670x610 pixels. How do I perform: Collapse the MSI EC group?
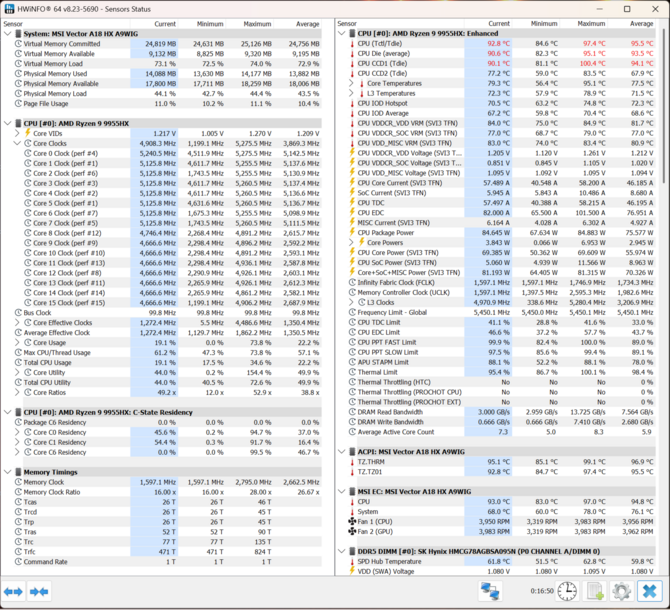[x=341, y=492]
